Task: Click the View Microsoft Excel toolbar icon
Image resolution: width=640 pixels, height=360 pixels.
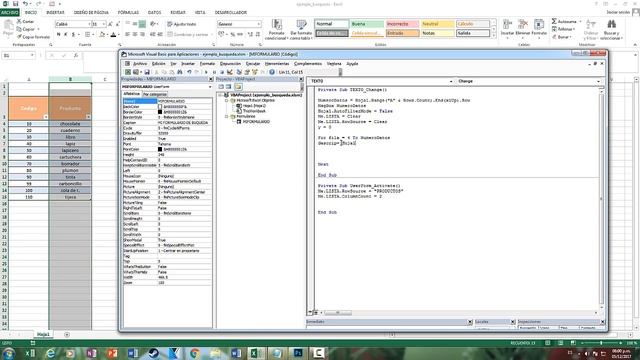Action: click(x=128, y=72)
